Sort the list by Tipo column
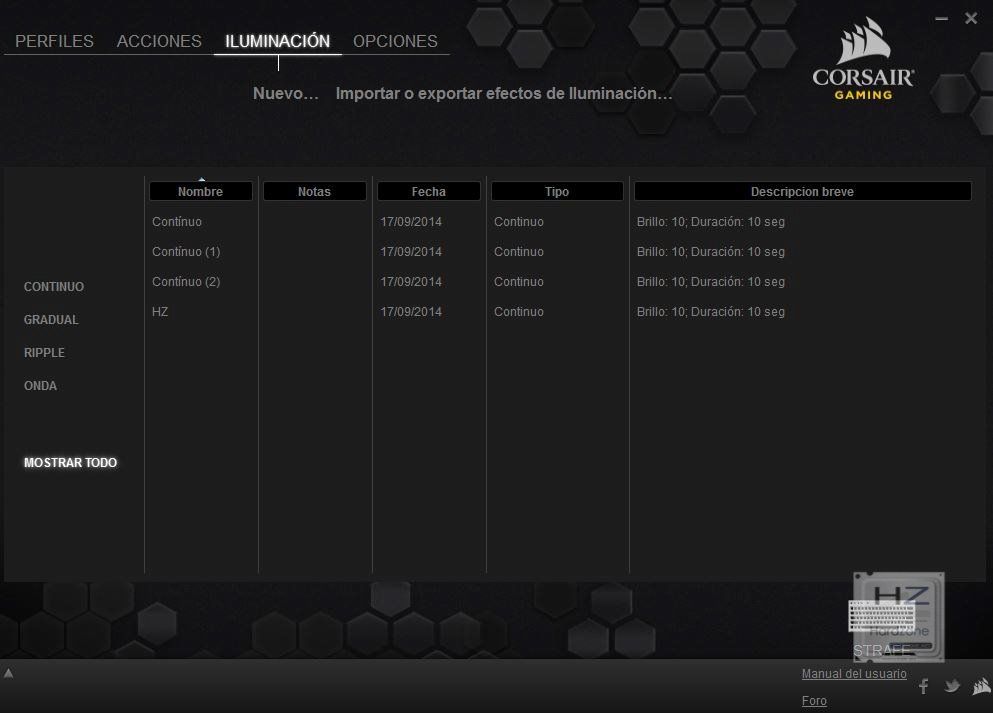993x713 pixels. (x=557, y=191)
